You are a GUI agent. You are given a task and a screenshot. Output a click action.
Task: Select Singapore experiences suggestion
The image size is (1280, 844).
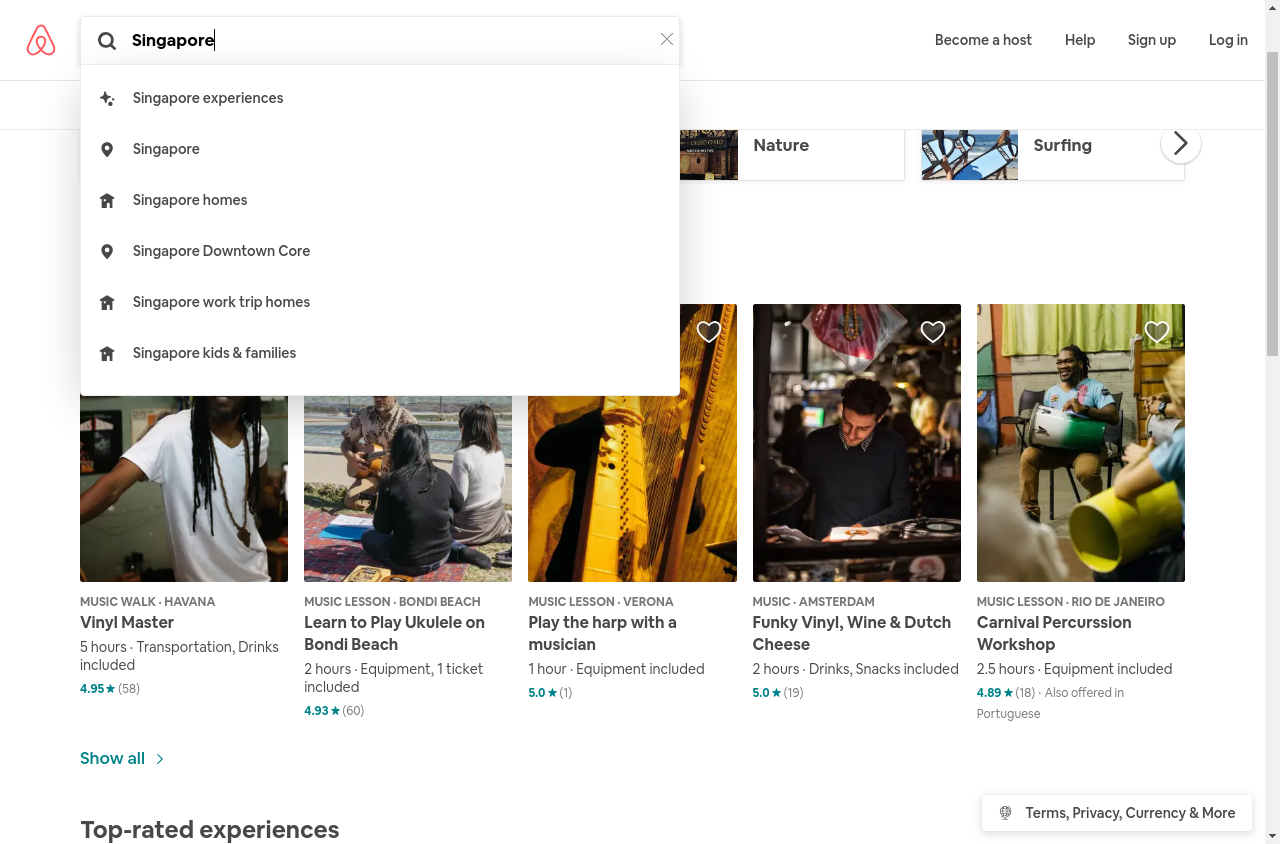pos(208,98)
